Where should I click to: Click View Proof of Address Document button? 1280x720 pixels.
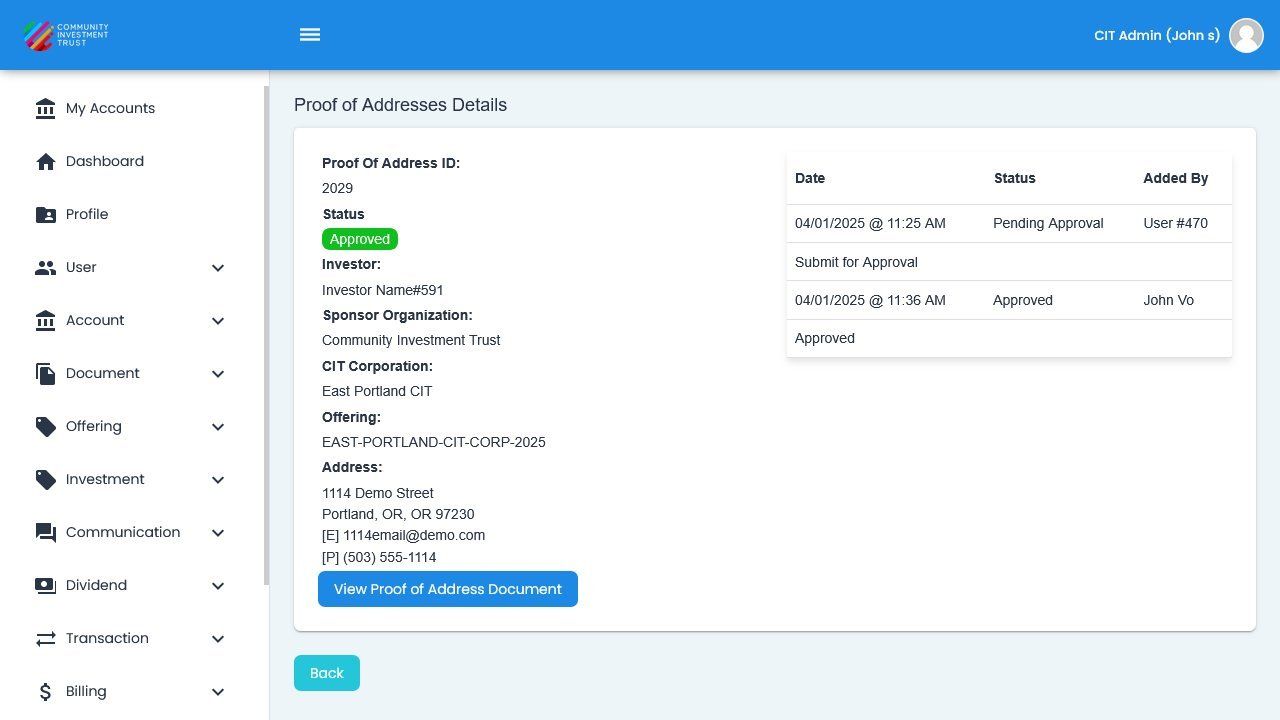click(x=447, y=589)
